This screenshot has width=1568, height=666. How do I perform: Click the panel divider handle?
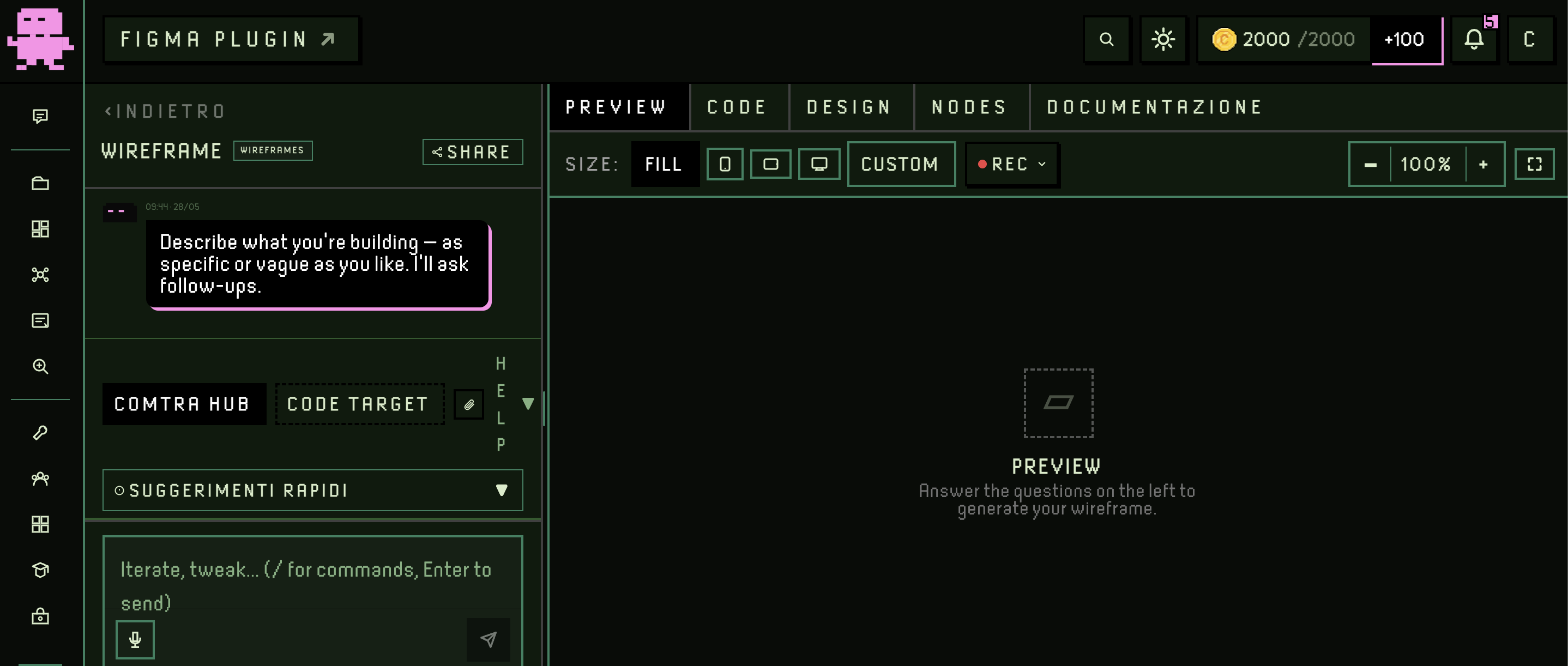pos(544,408)
